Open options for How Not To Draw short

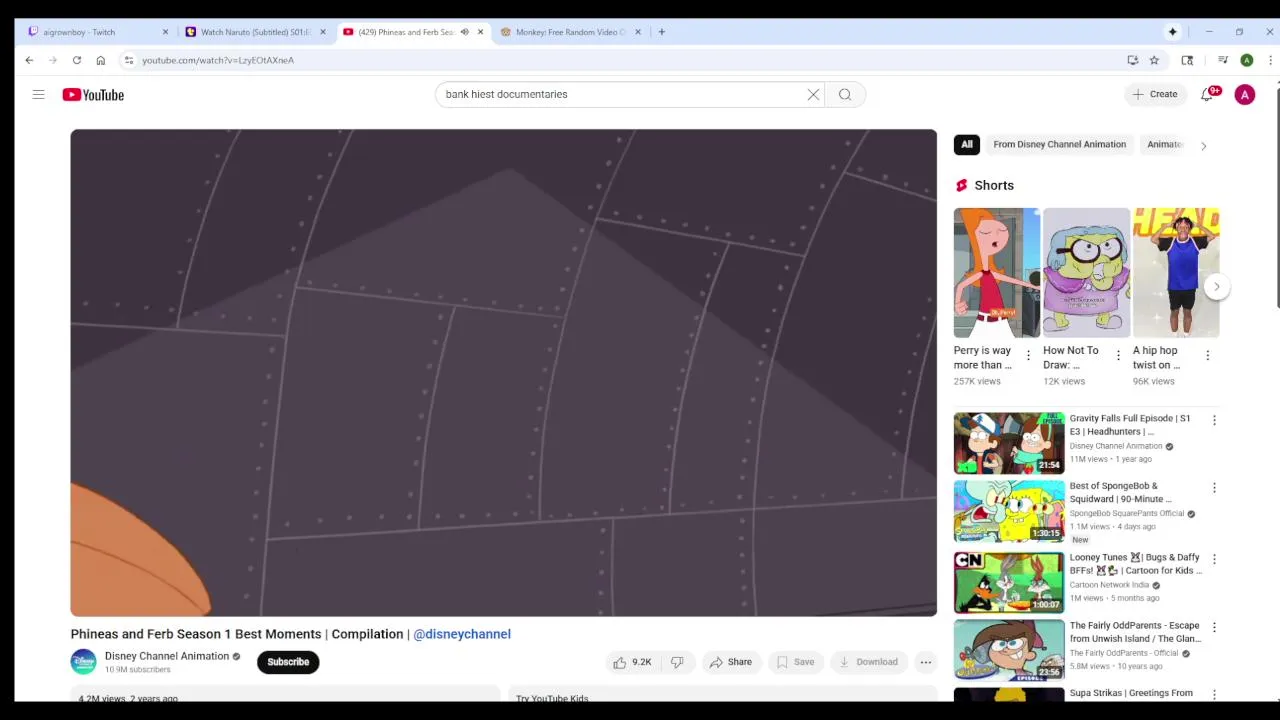point(1118,355)
